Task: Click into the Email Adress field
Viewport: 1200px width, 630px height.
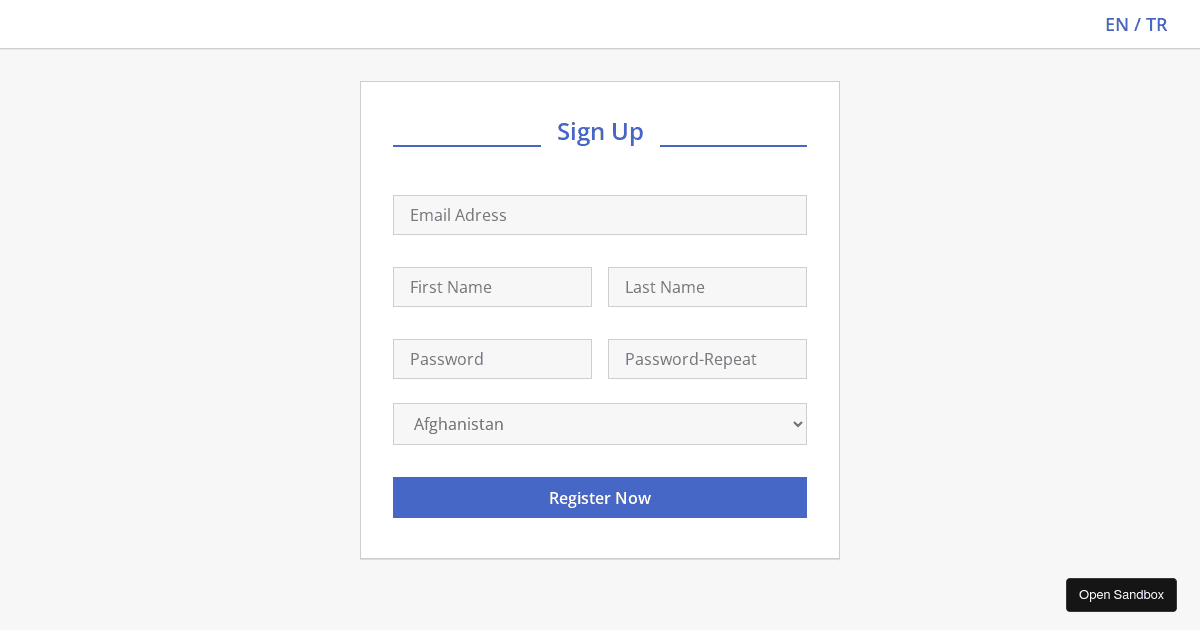Action: [x=600, y=215]
